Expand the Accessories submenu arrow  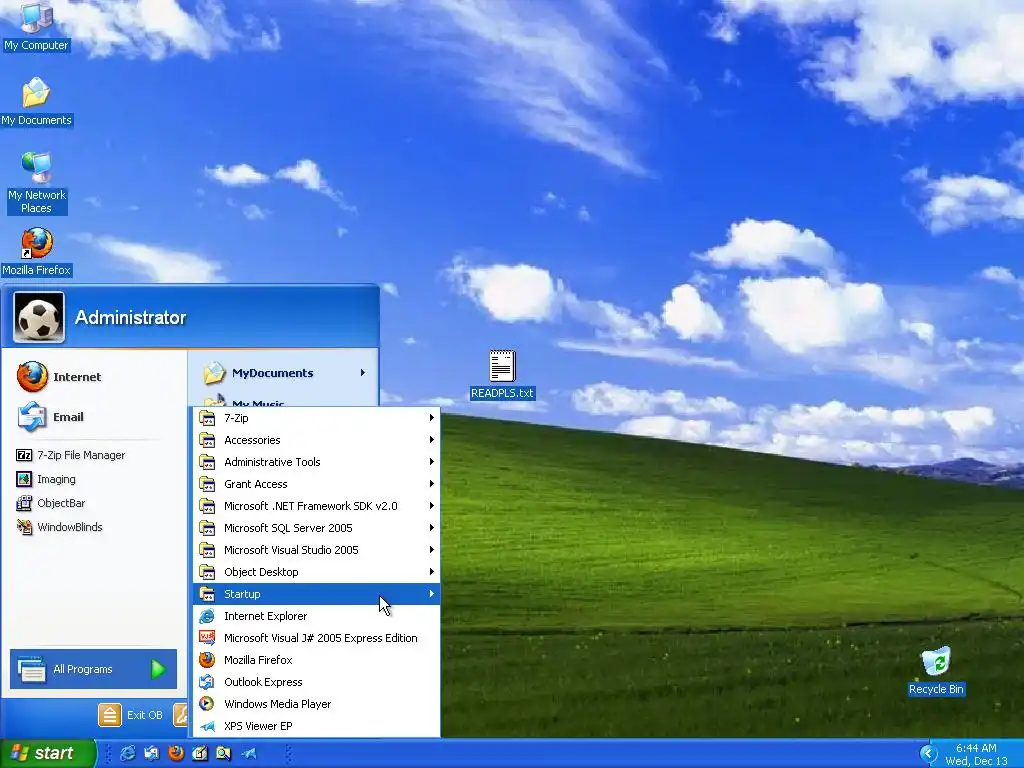point(432,440)
